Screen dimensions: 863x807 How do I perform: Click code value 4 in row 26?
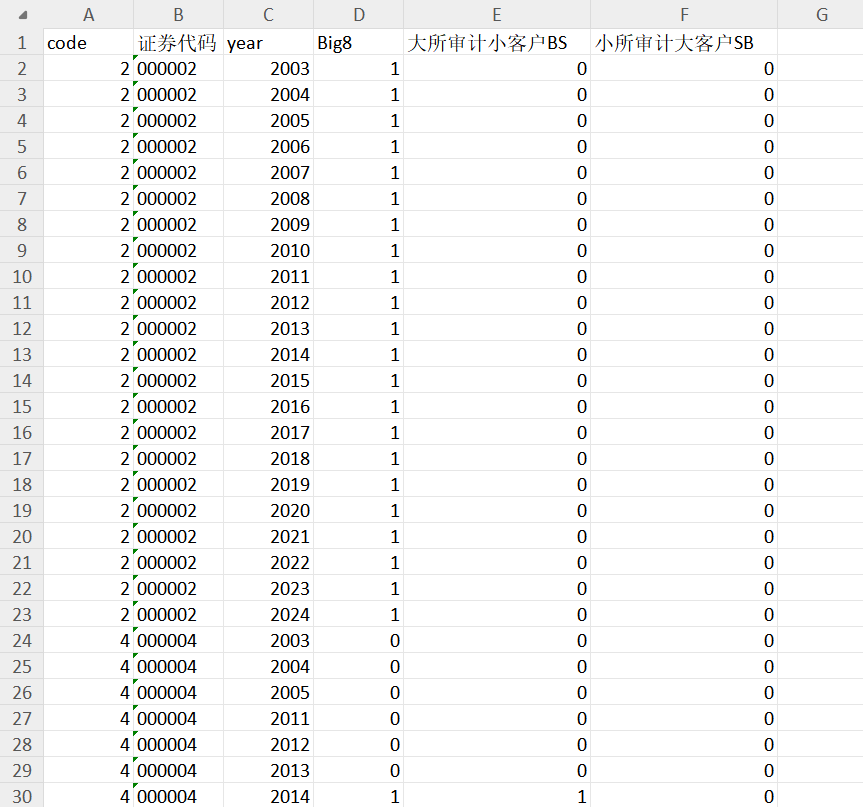click(89, 692)
